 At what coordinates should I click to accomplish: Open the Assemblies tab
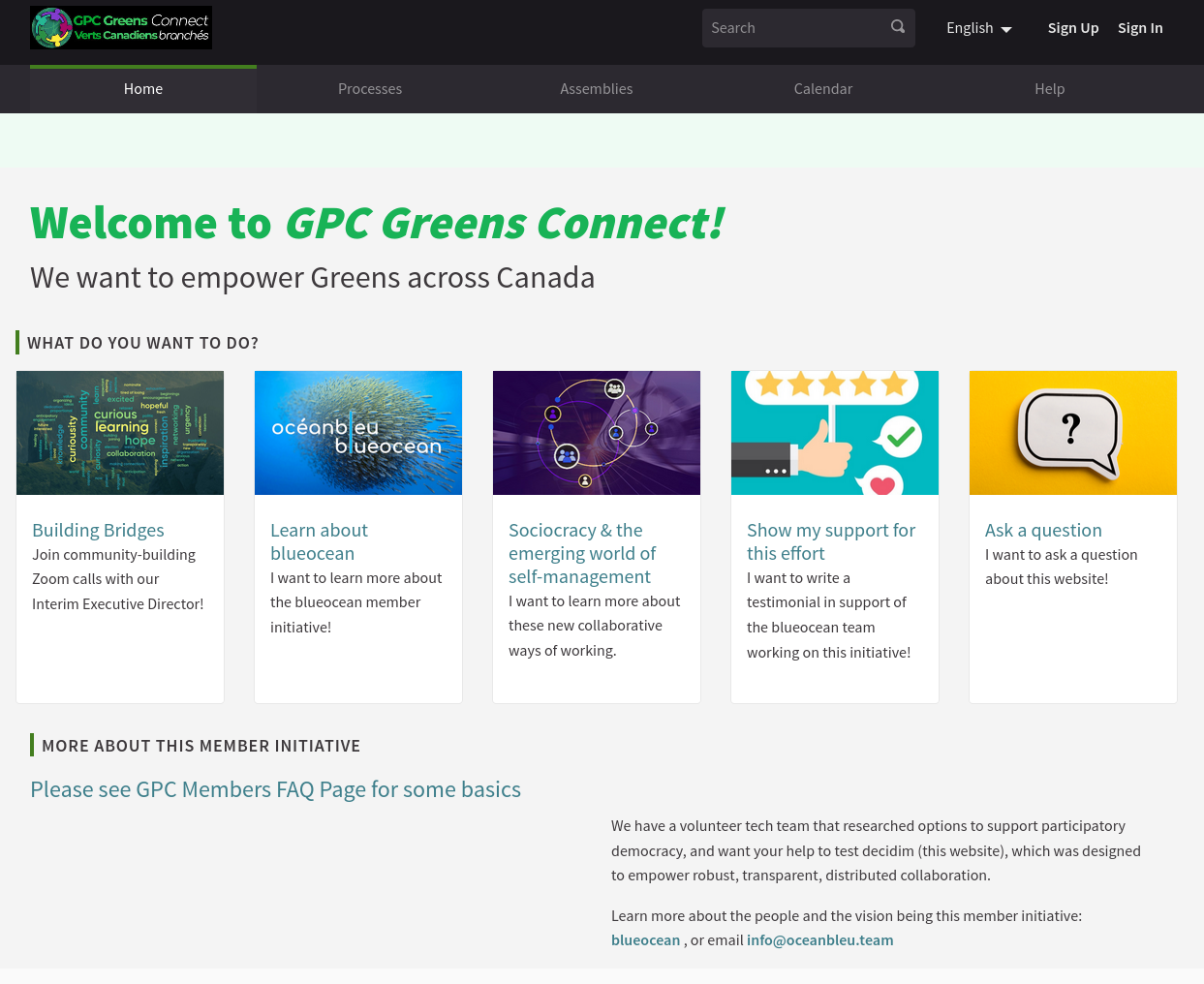[x=597, y=89]
